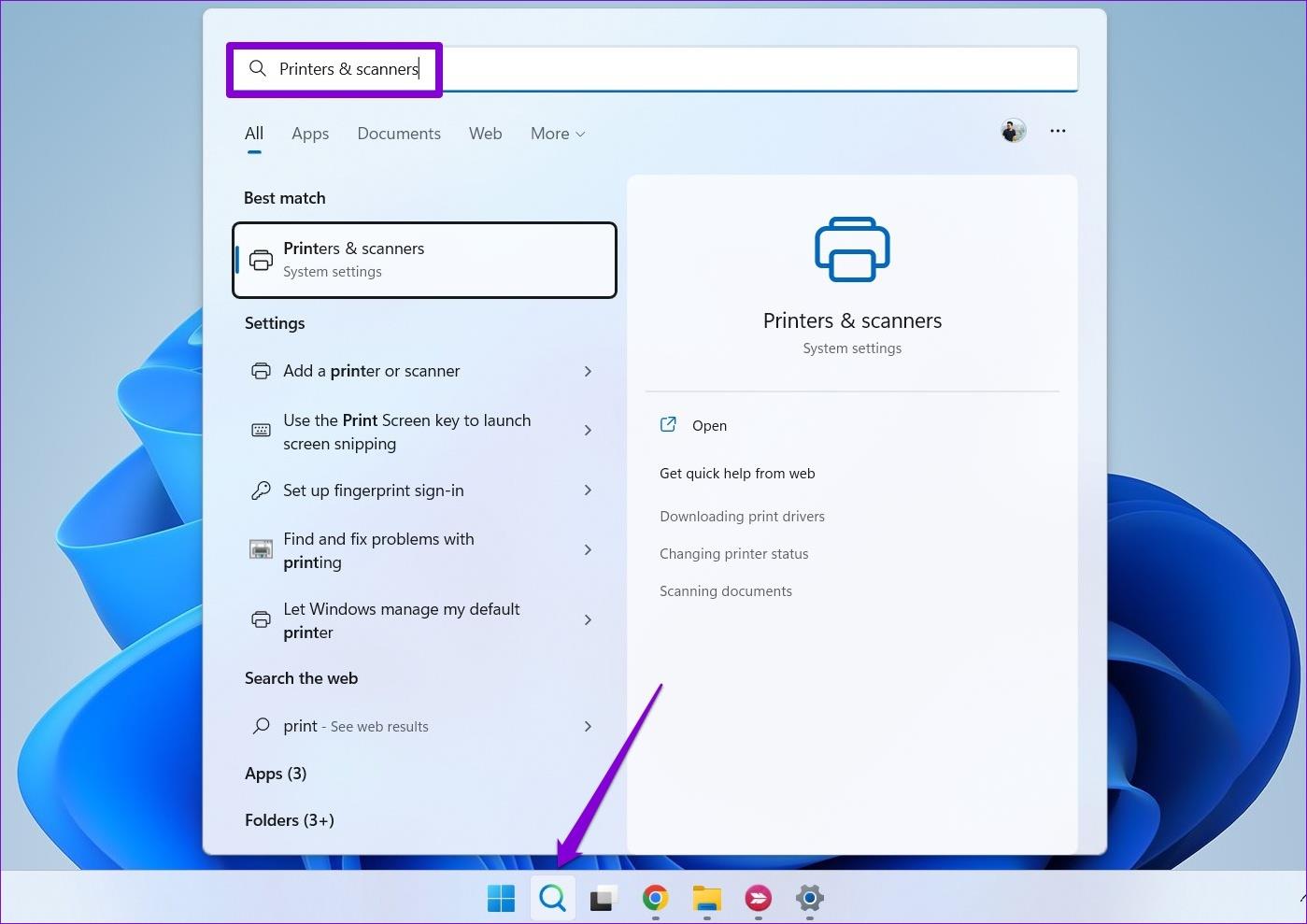Launch Google Chrome from the taskbar
1307x924 pixels.
click(x=655, y=898)
